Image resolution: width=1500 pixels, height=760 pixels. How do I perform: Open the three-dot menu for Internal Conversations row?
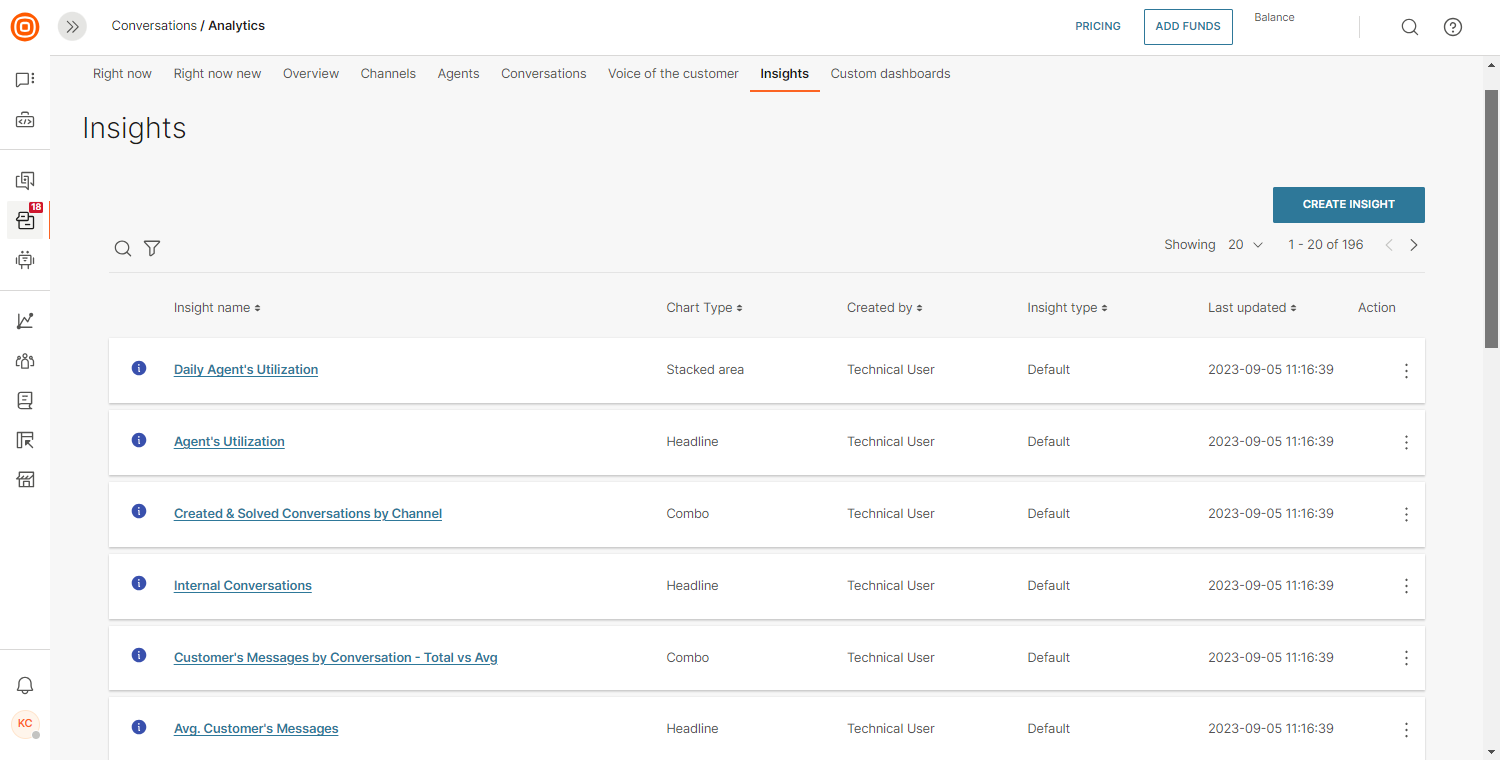tap(1406, 586)
